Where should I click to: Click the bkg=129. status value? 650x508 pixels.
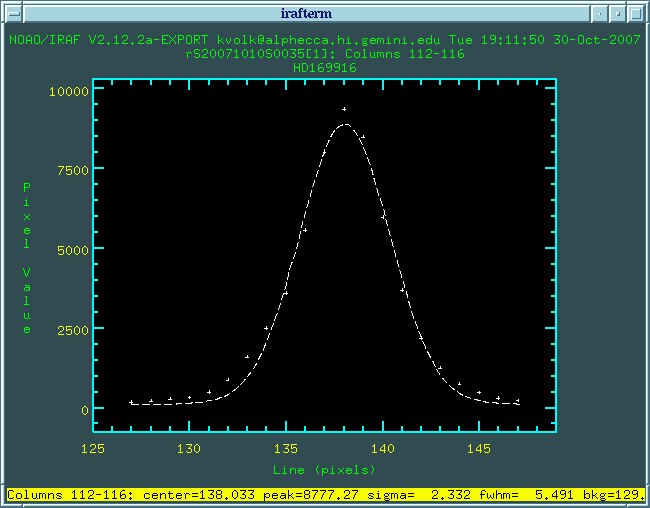613,495
